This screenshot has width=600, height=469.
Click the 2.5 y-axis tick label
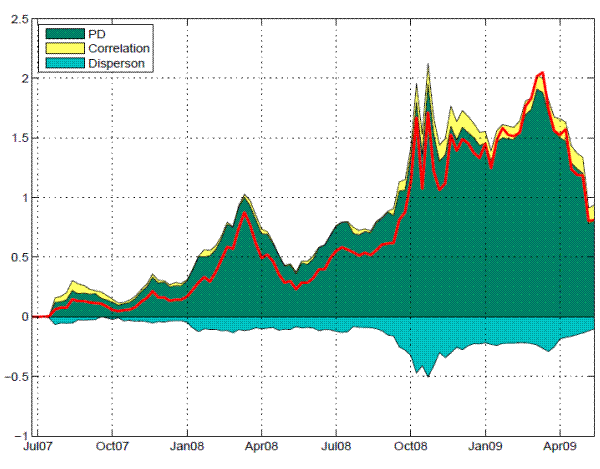tap(16, 18)
